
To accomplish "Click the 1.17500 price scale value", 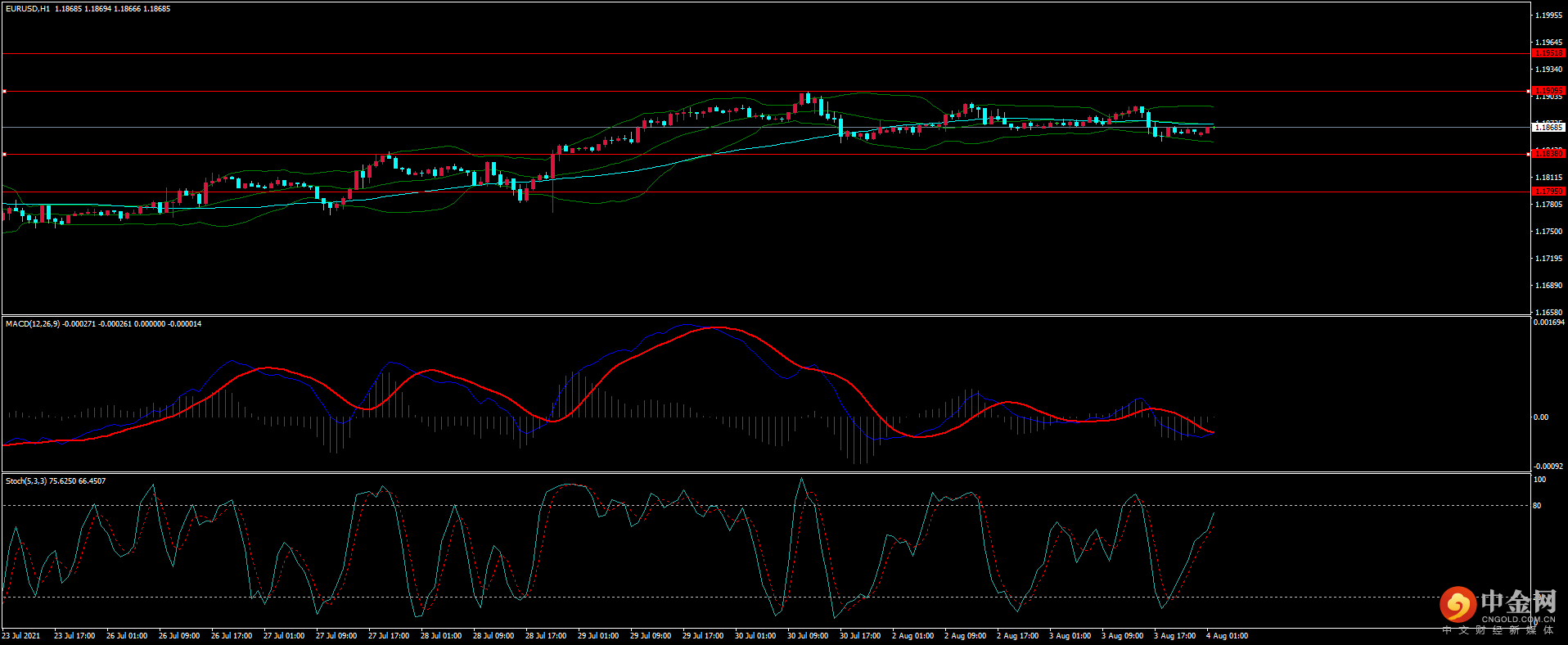I will pos(1548,232).
